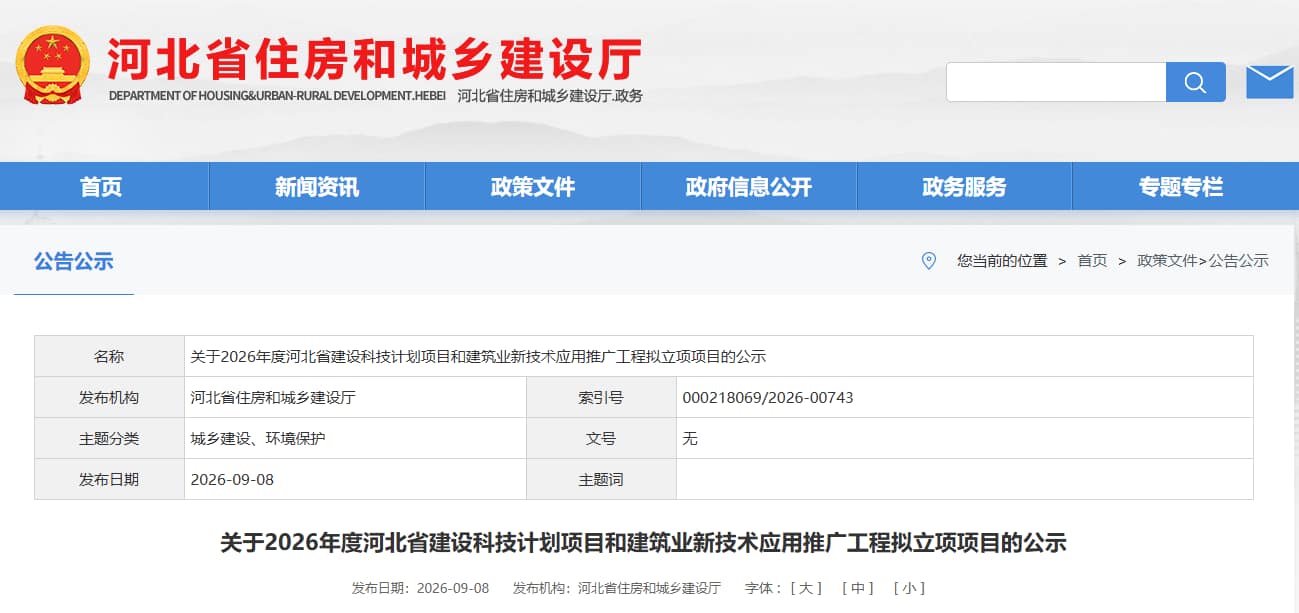Focus the site search input box
Image resolution: width=1299 pixels, height=613 pixels.
tap(1056, 82)
